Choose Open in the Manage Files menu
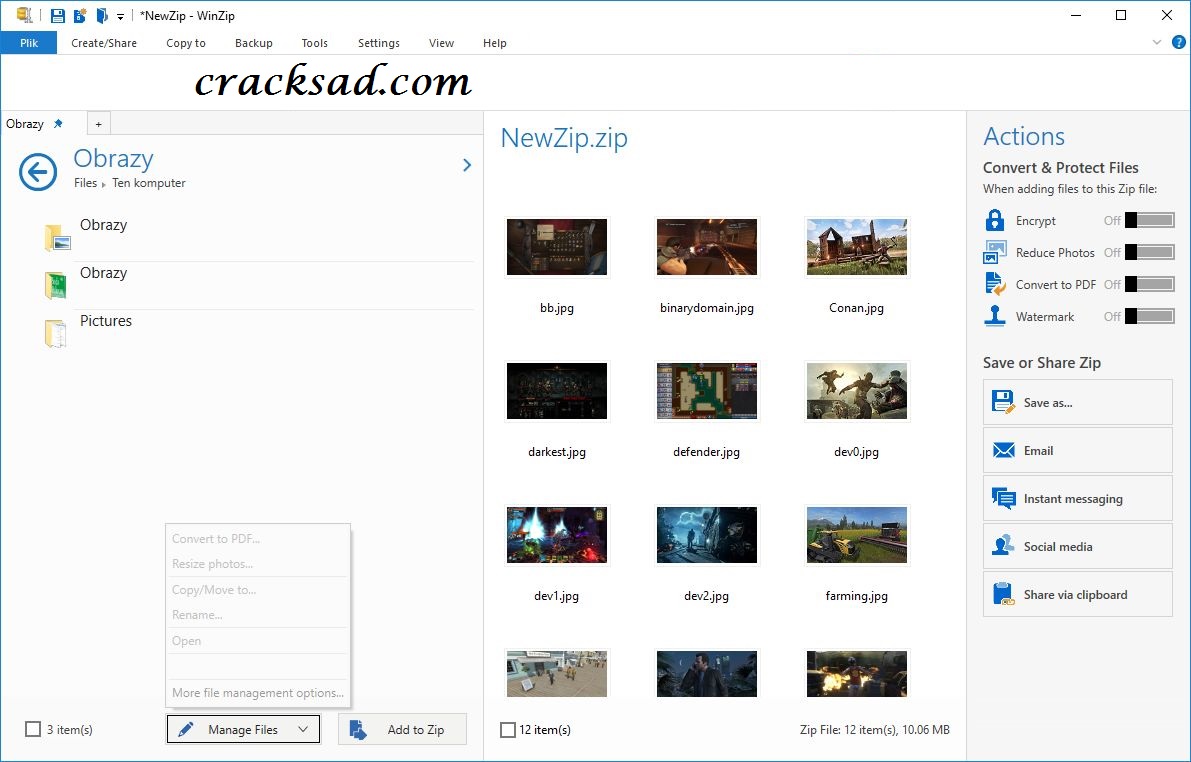The width and height of the screenshot is (1191, 762). 257,640
